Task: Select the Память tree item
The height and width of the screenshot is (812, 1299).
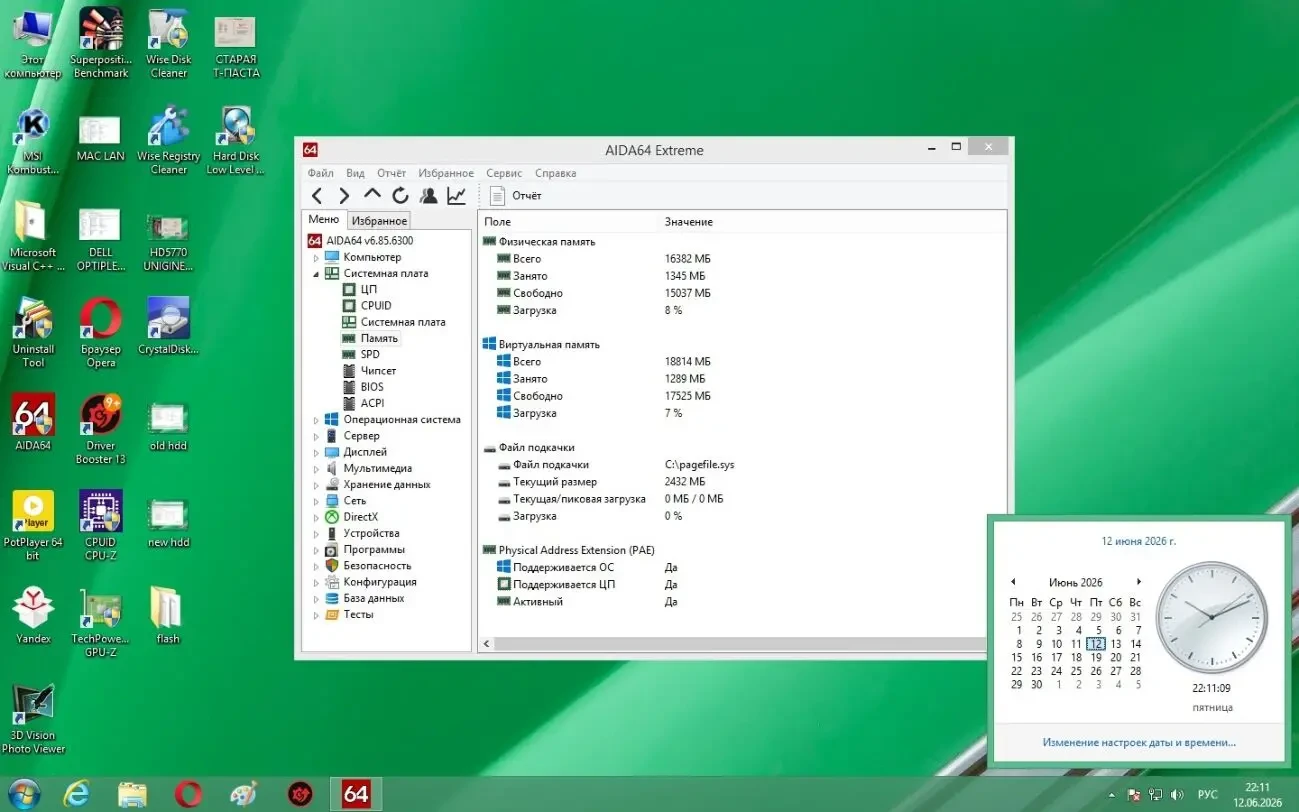Action: 379,338
